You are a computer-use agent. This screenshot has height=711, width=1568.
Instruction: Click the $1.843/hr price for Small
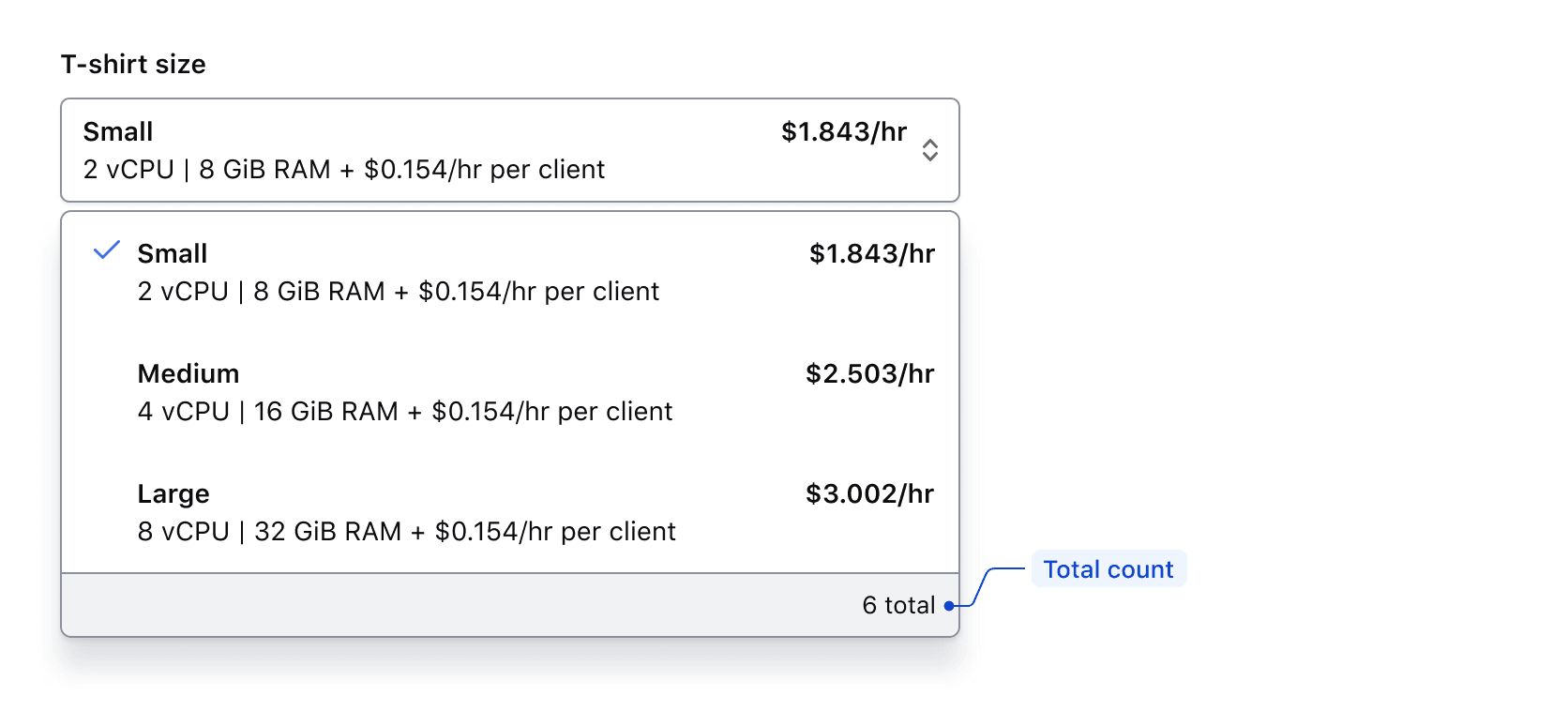coord(870,253)
